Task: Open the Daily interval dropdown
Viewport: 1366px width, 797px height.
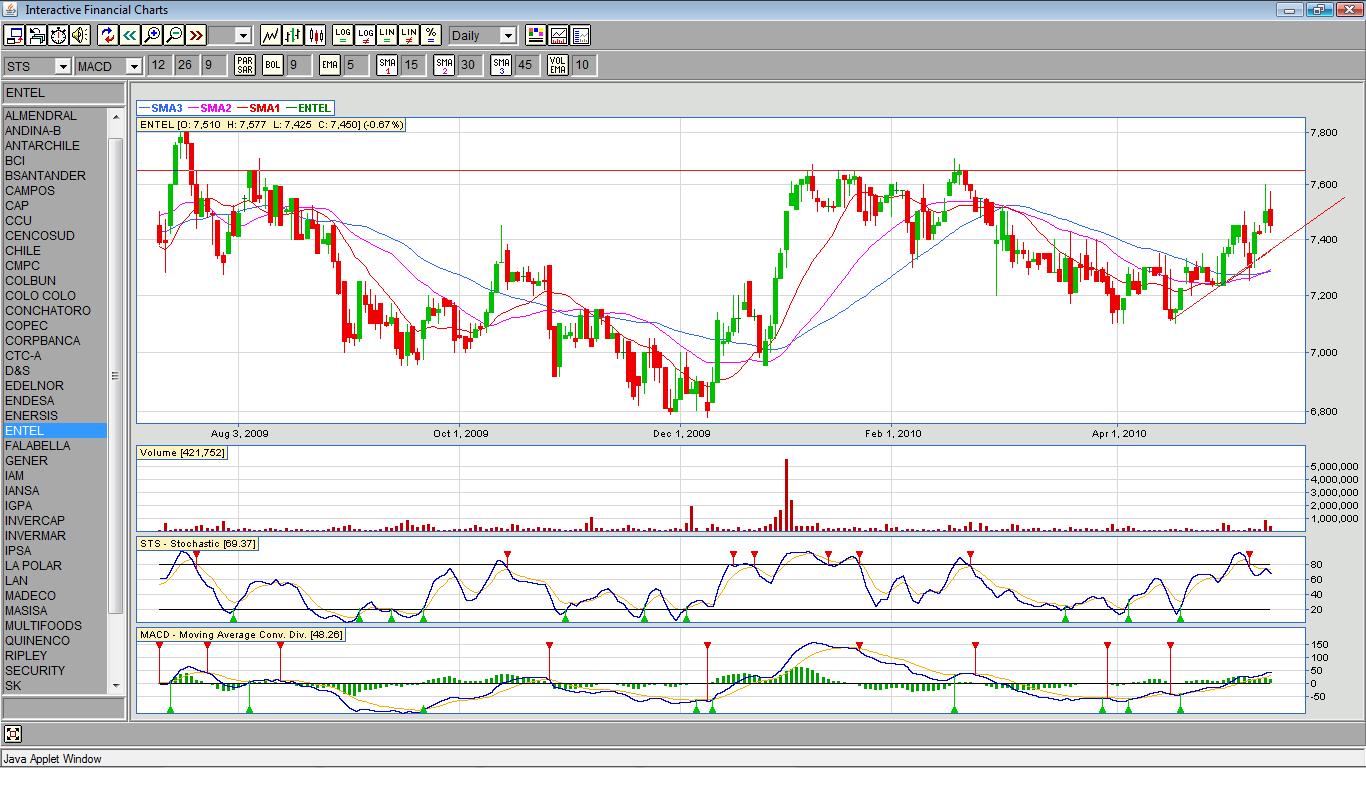Action: 482,35
